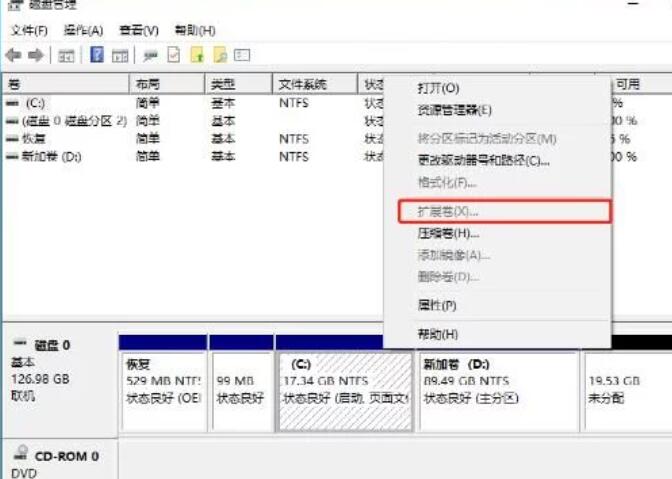
Task: Click the checkmark sheet toolbar icon
Action: [173, 55]
